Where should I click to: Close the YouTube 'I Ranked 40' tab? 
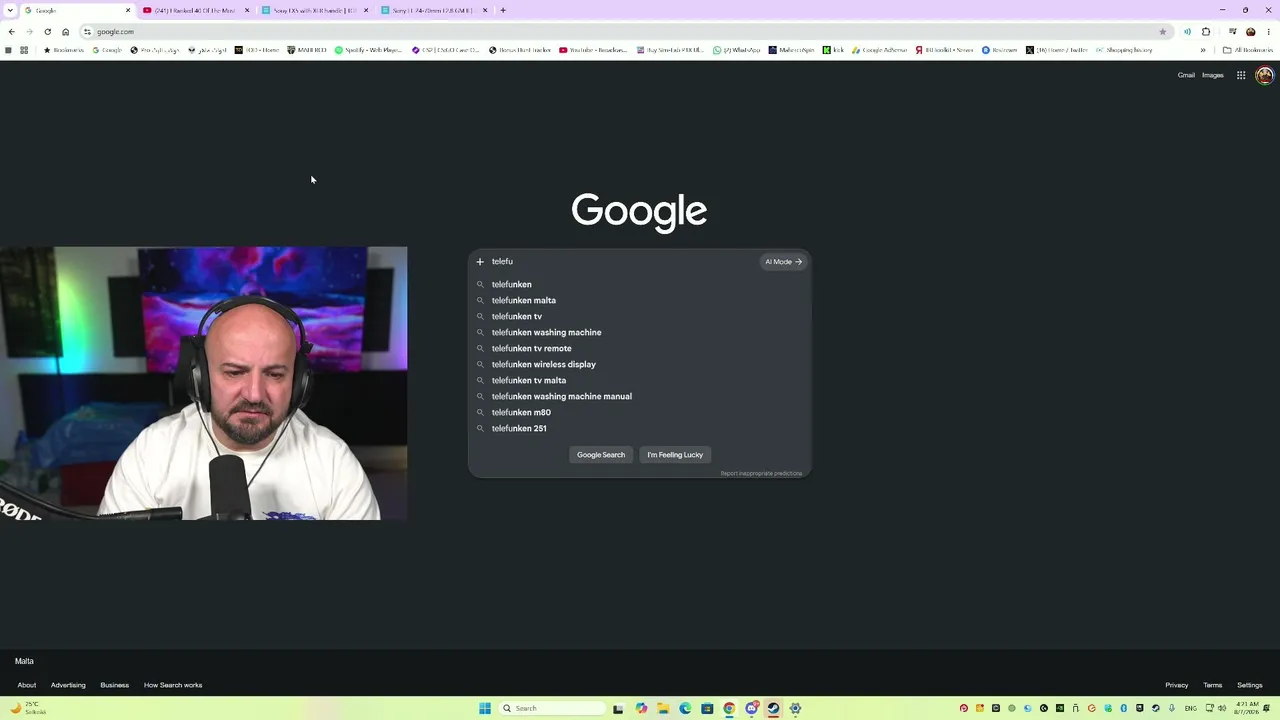(x=247, y=10)
